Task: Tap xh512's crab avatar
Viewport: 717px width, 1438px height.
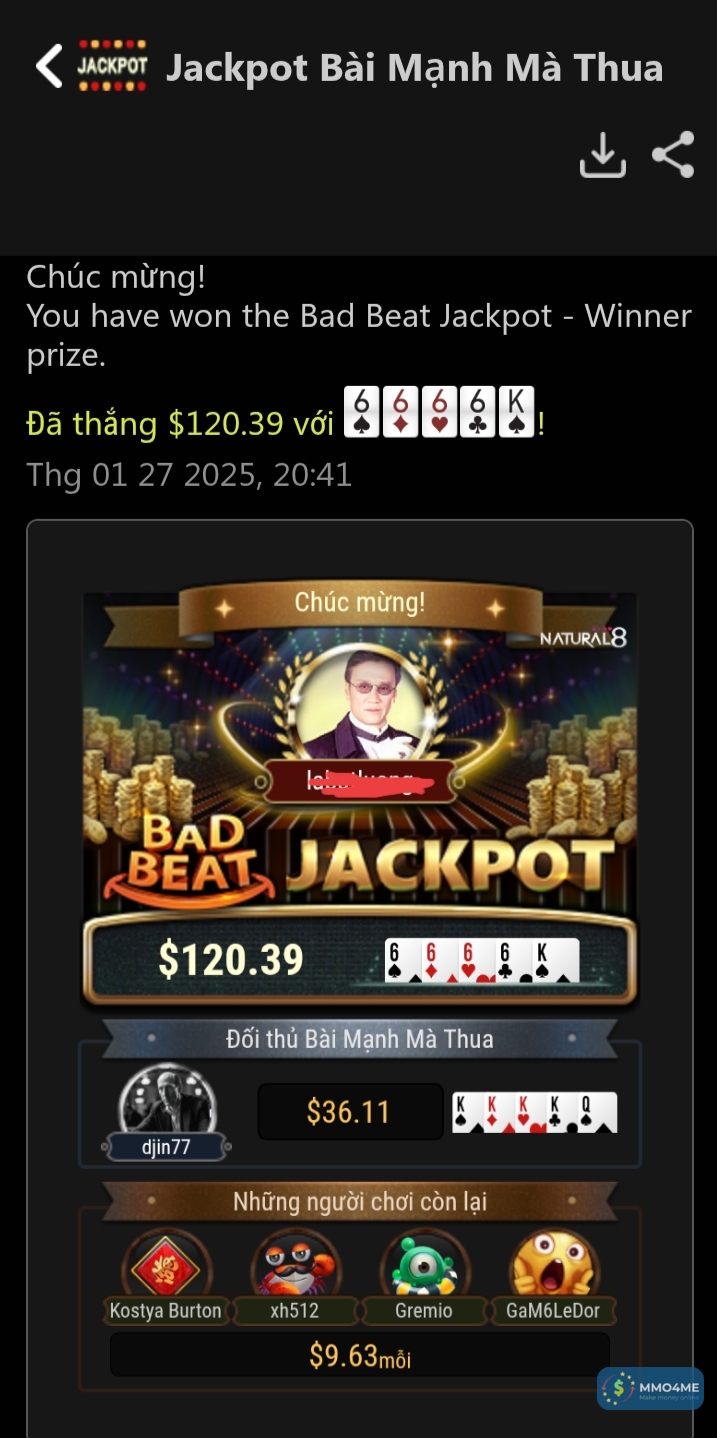Action: tap(295, 1265)
